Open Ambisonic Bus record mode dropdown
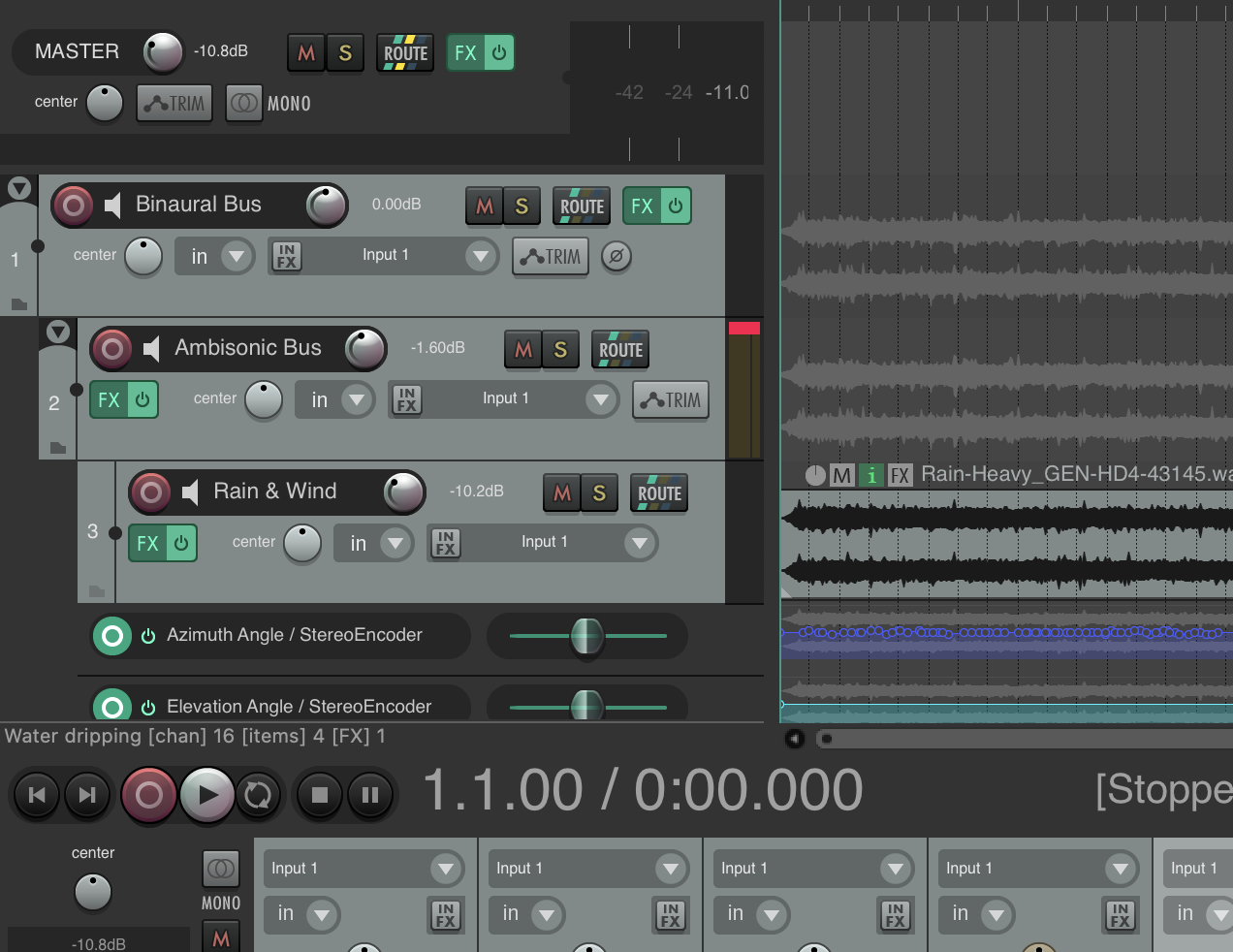Viewport: 1233px width, 952px height. 335,399
